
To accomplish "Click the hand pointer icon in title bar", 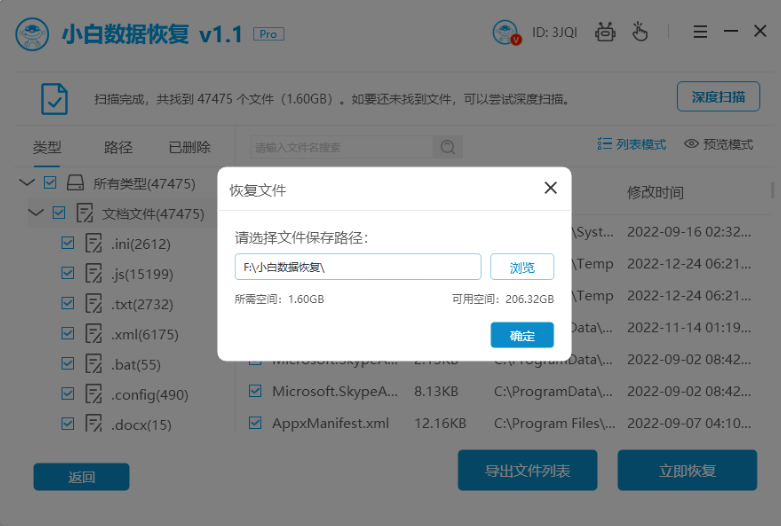I will tap(639, 33).
